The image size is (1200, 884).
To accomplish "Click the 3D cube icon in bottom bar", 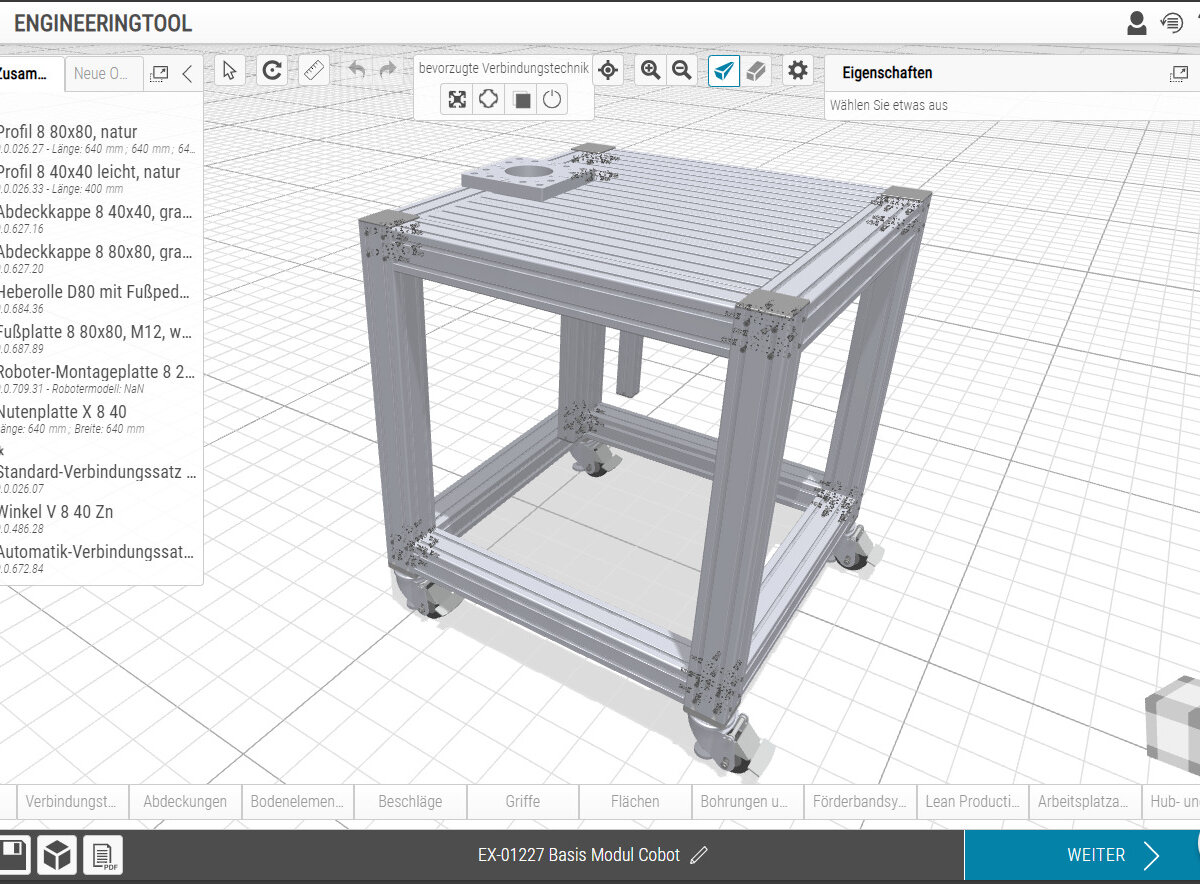I will (57, 855).
